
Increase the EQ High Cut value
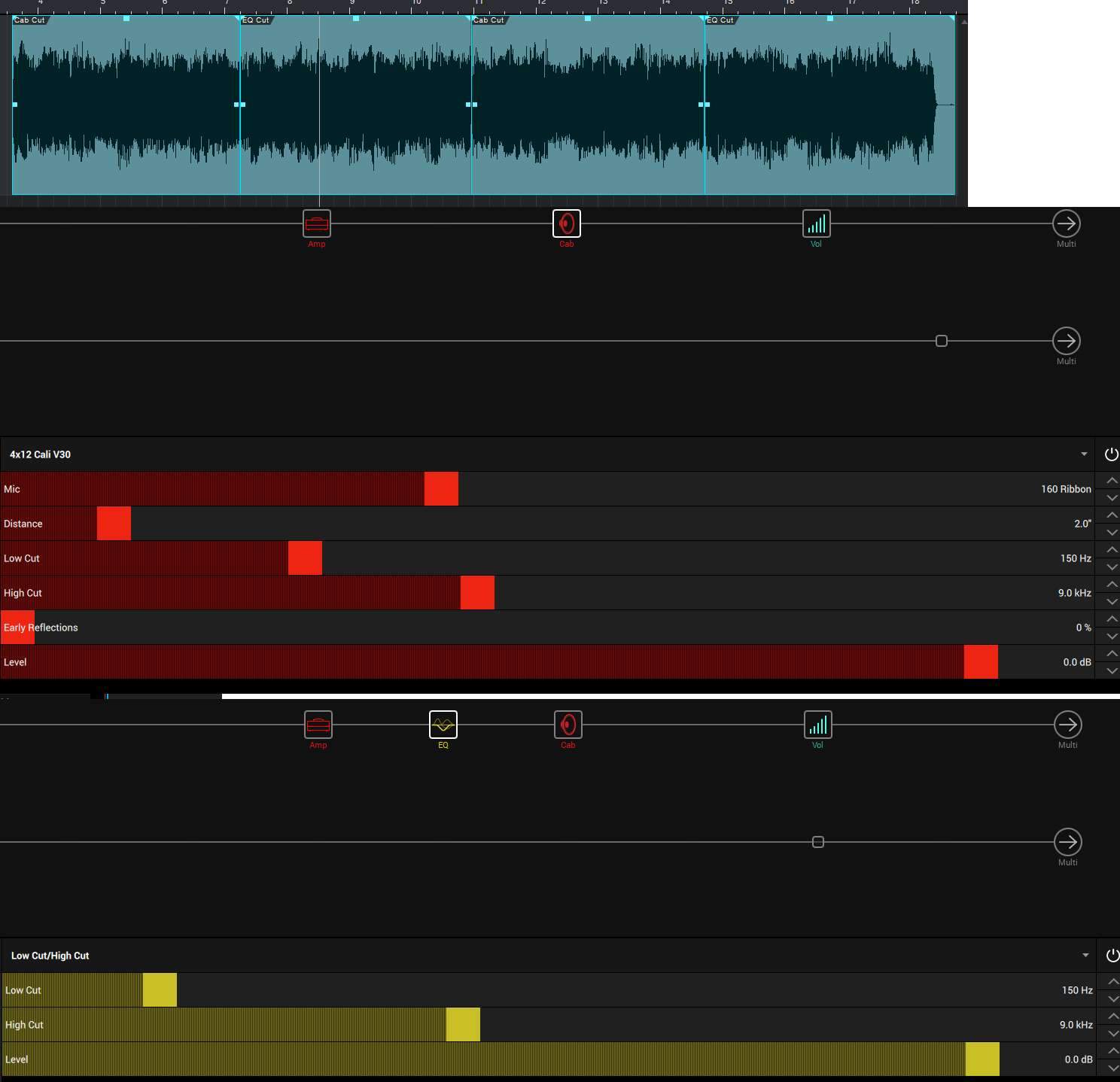[x=1113, y=1016]
